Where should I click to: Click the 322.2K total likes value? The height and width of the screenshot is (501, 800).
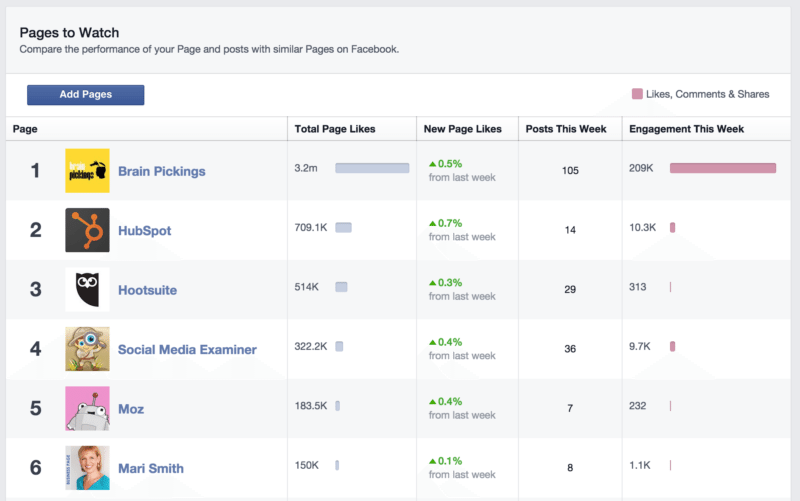[311, 346]
